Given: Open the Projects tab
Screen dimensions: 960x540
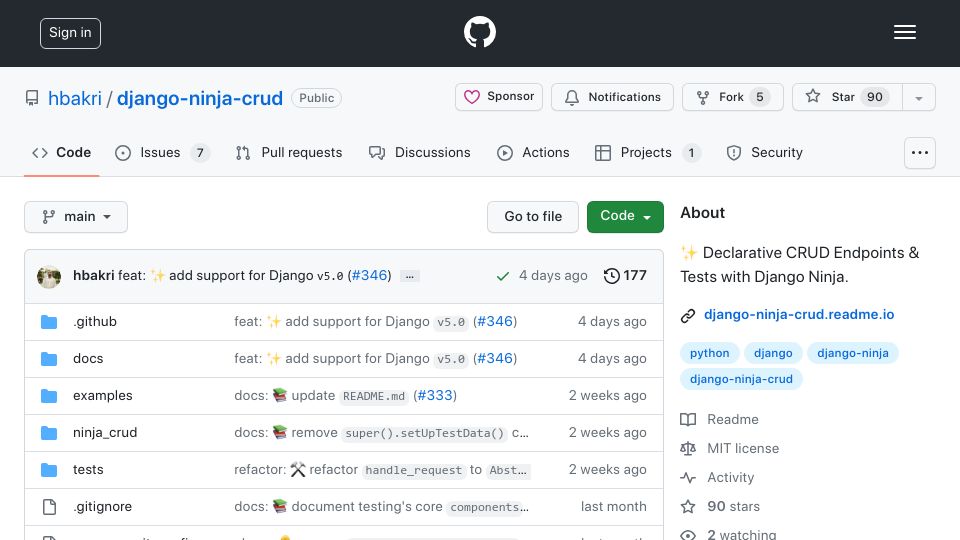Looking at the screenshot, I should 647,152.
